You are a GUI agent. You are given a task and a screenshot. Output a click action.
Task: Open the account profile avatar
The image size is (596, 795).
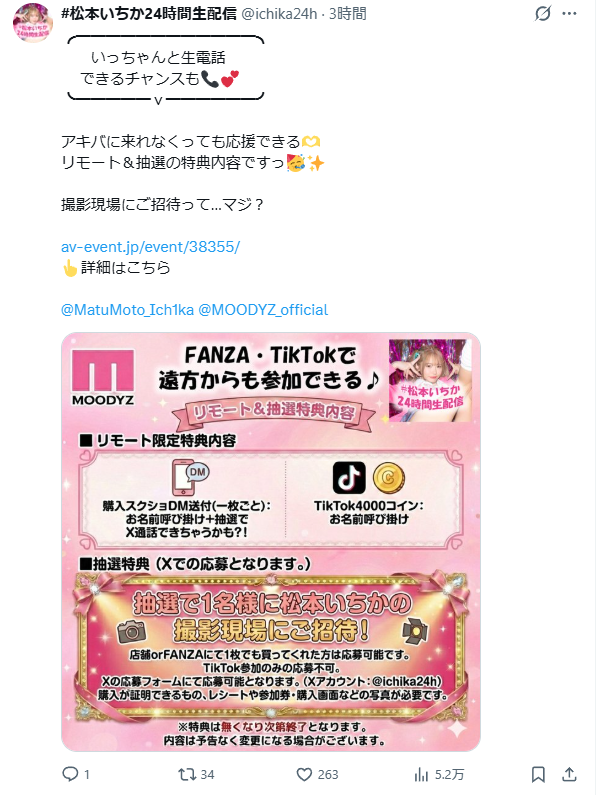[32, 23]
